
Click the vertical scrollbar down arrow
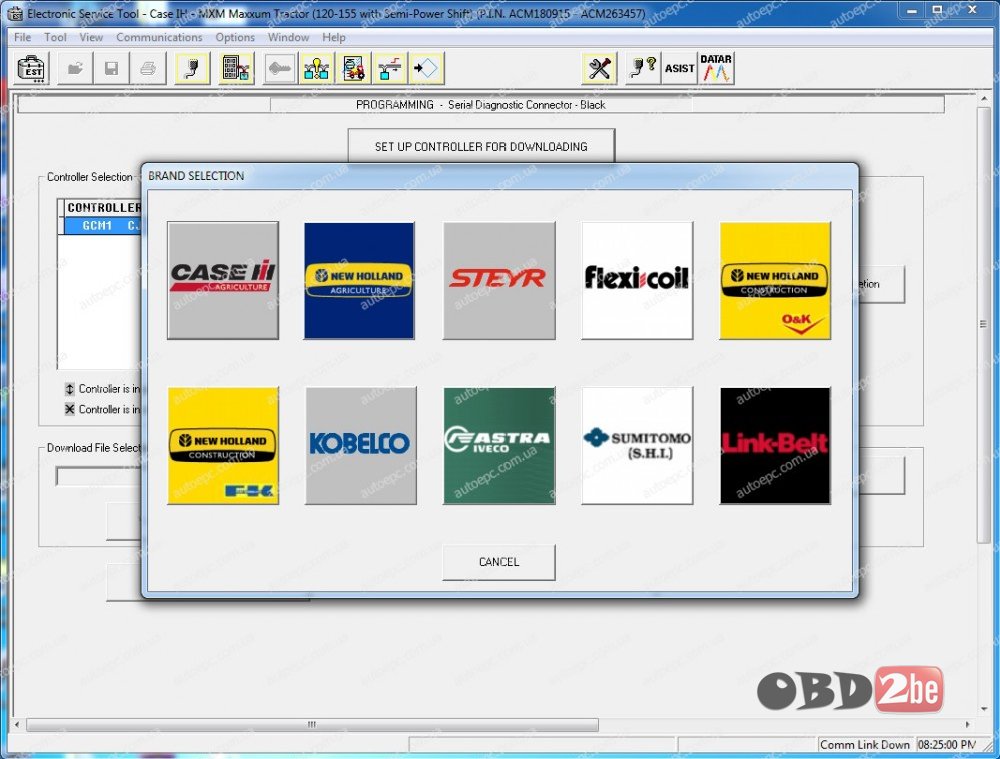(983, 709)
